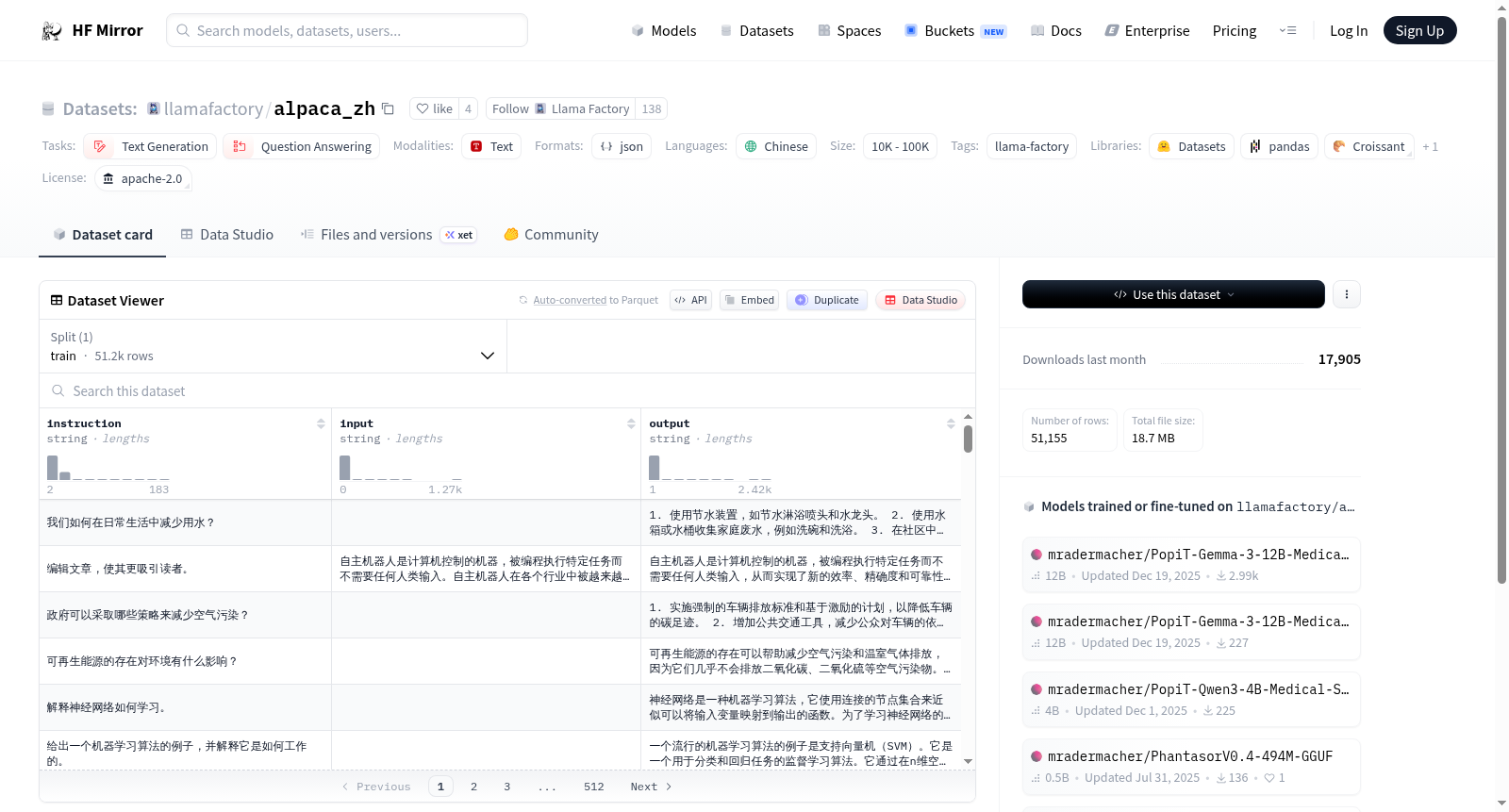This screenshot has height=812, width=1509.
Task: Click the 138 followers count
Action: (x=651, y=108)
